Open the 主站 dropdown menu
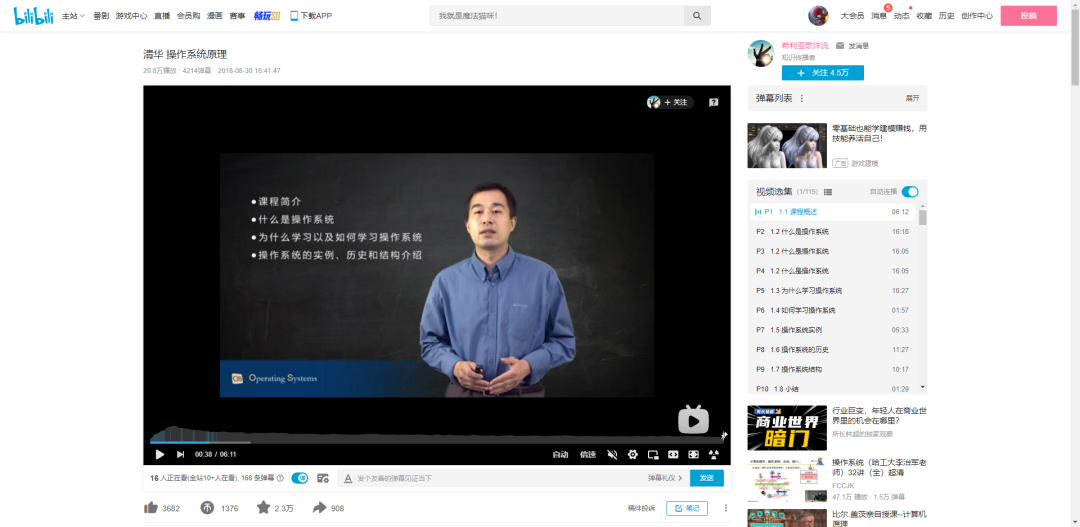Image resolution: width=1080 pixels, height=527 pixels. (x=73, y=16)
